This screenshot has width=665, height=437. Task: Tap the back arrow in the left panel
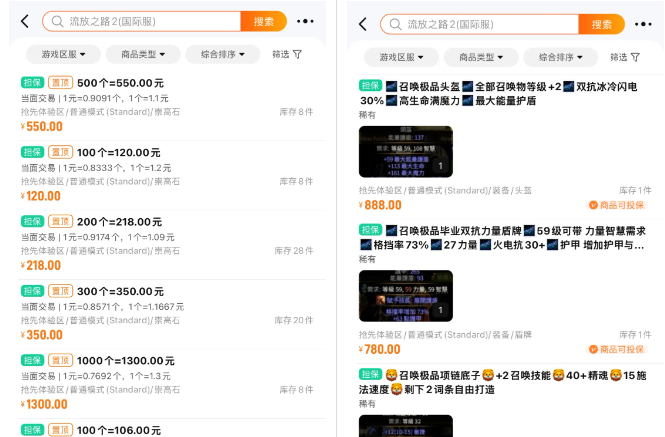(x=25, y=21)
